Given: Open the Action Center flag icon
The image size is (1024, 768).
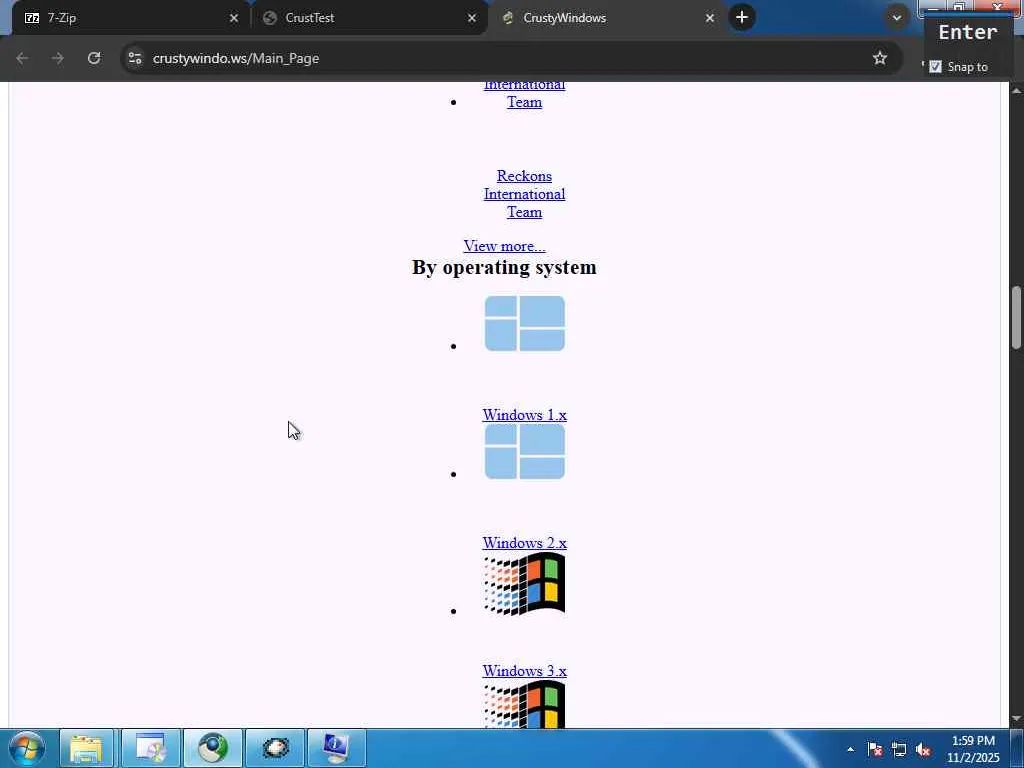Looking at the screenshot, I should tap(874, 749).
